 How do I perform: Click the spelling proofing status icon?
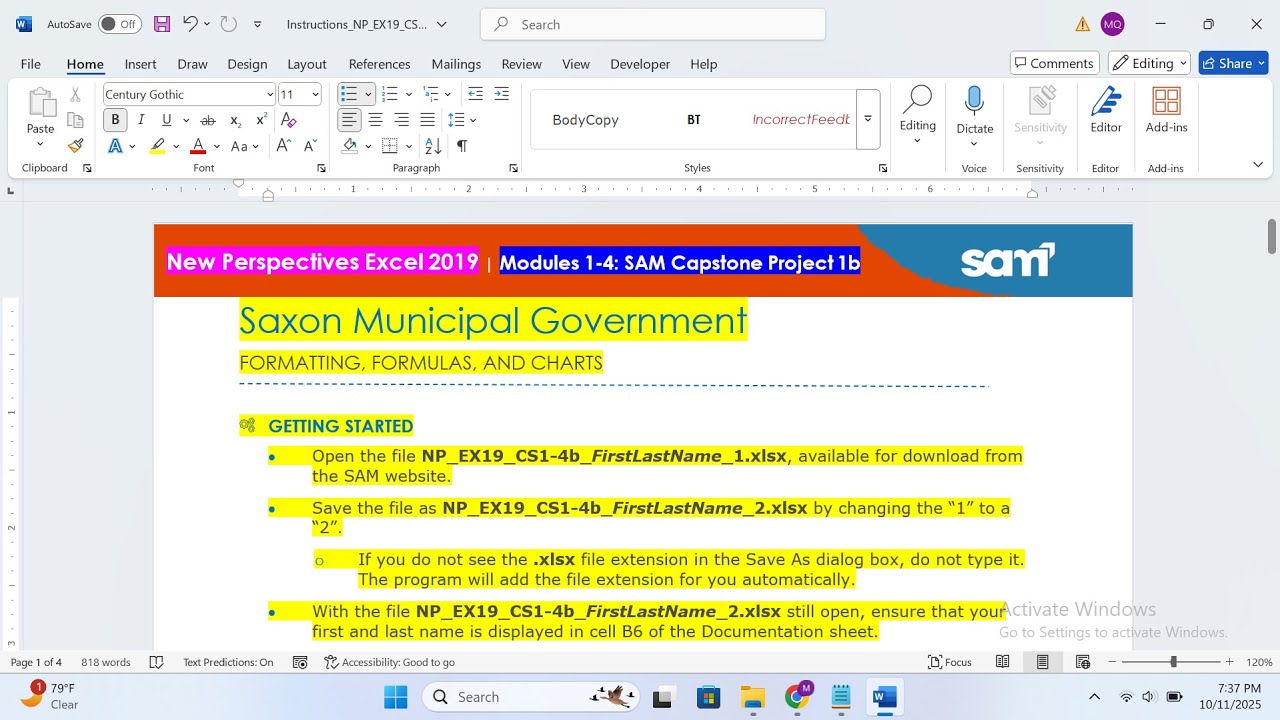156,662
